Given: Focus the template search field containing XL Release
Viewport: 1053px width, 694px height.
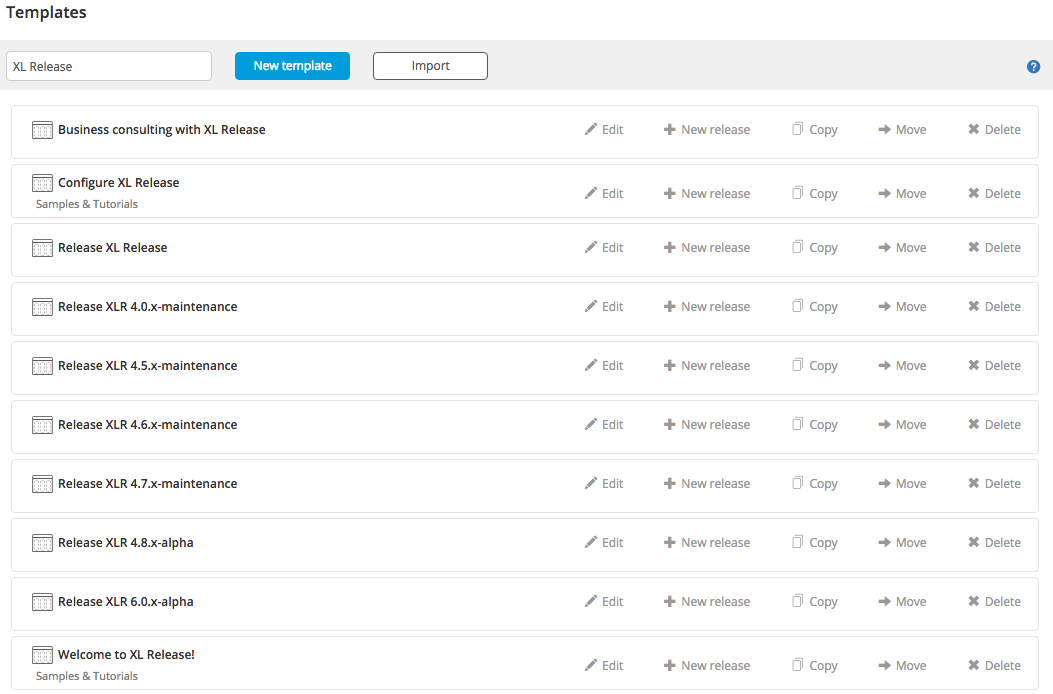Looking at the screenshot, I should (109, 67).
